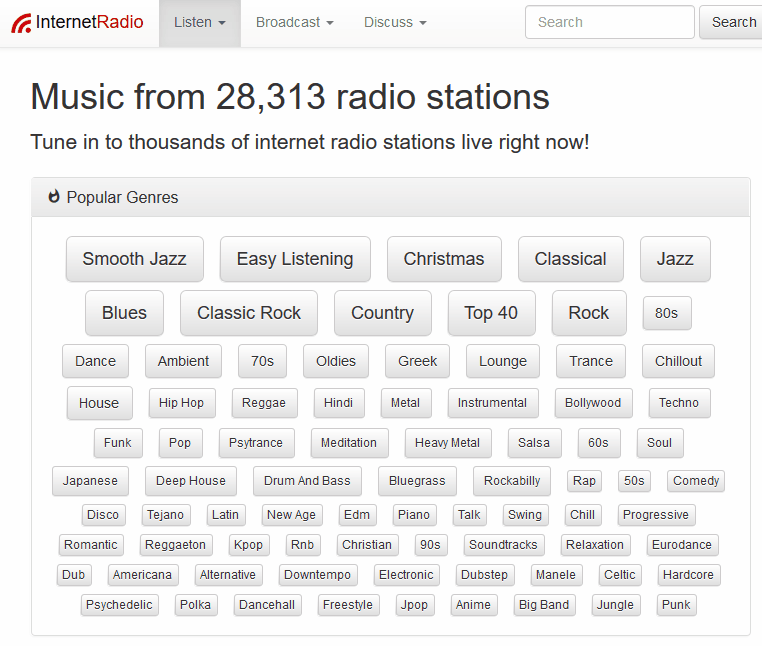The width and height of the screenshot is (762, 646).
Task: Select the Drum And Bass genre
Action: point(307,481)
